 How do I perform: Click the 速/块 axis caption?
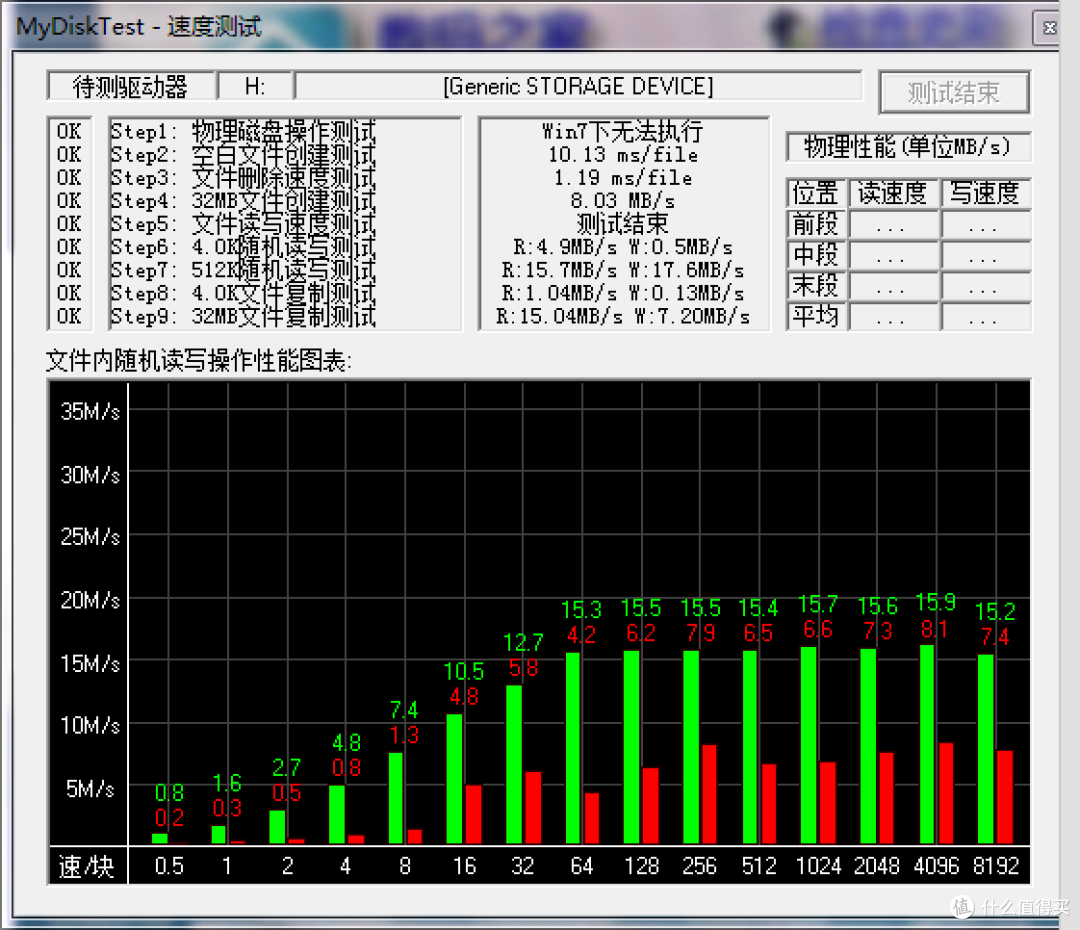[x=87, y=866]
